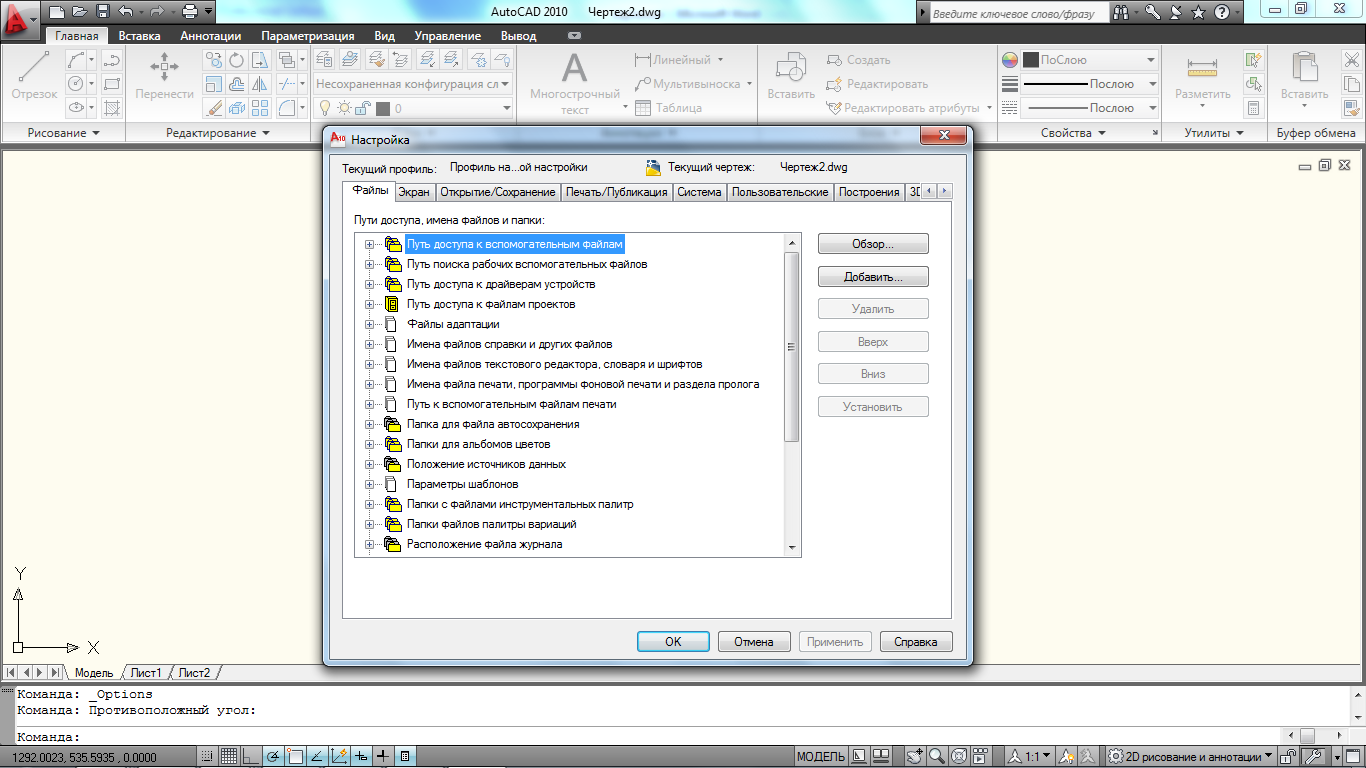
Task: Select the Hatch tool in Рисование panel
Action: pyautogui.click(x=112, y=108)
